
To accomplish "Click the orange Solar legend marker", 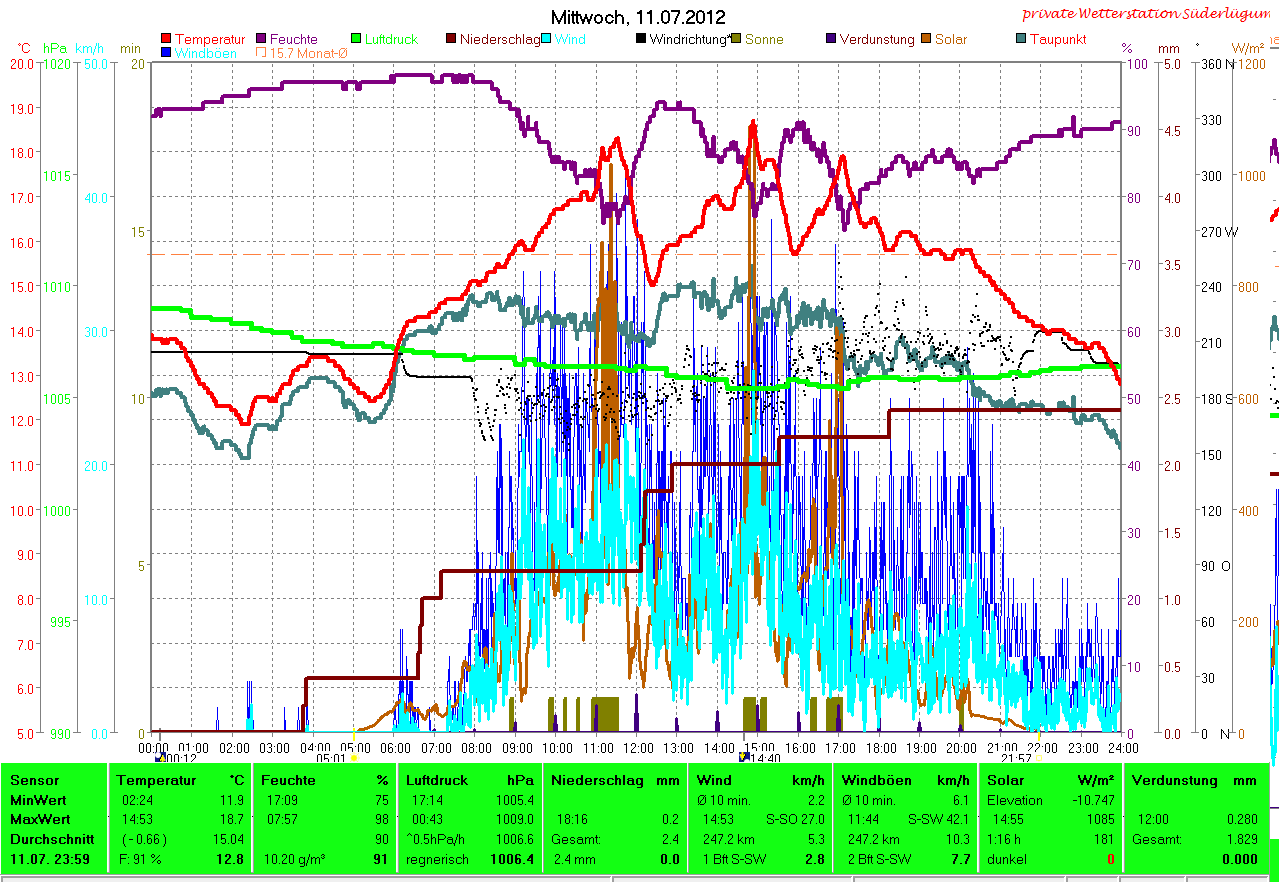I will point(927,40).
